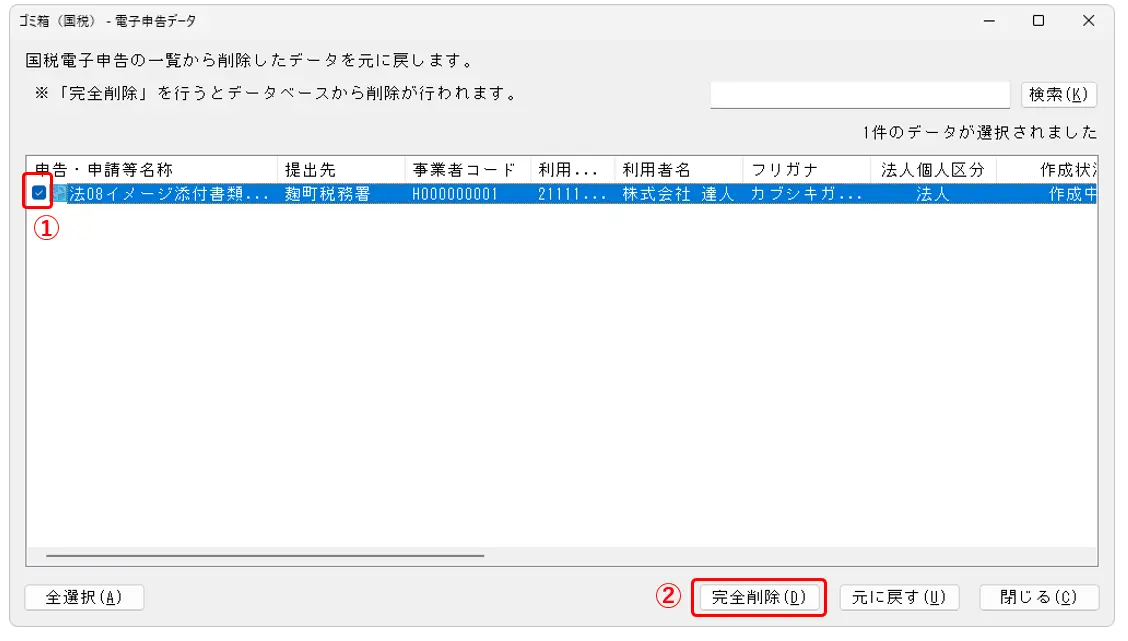Click the H000000001 business code cell

click(x=455, y=194)
